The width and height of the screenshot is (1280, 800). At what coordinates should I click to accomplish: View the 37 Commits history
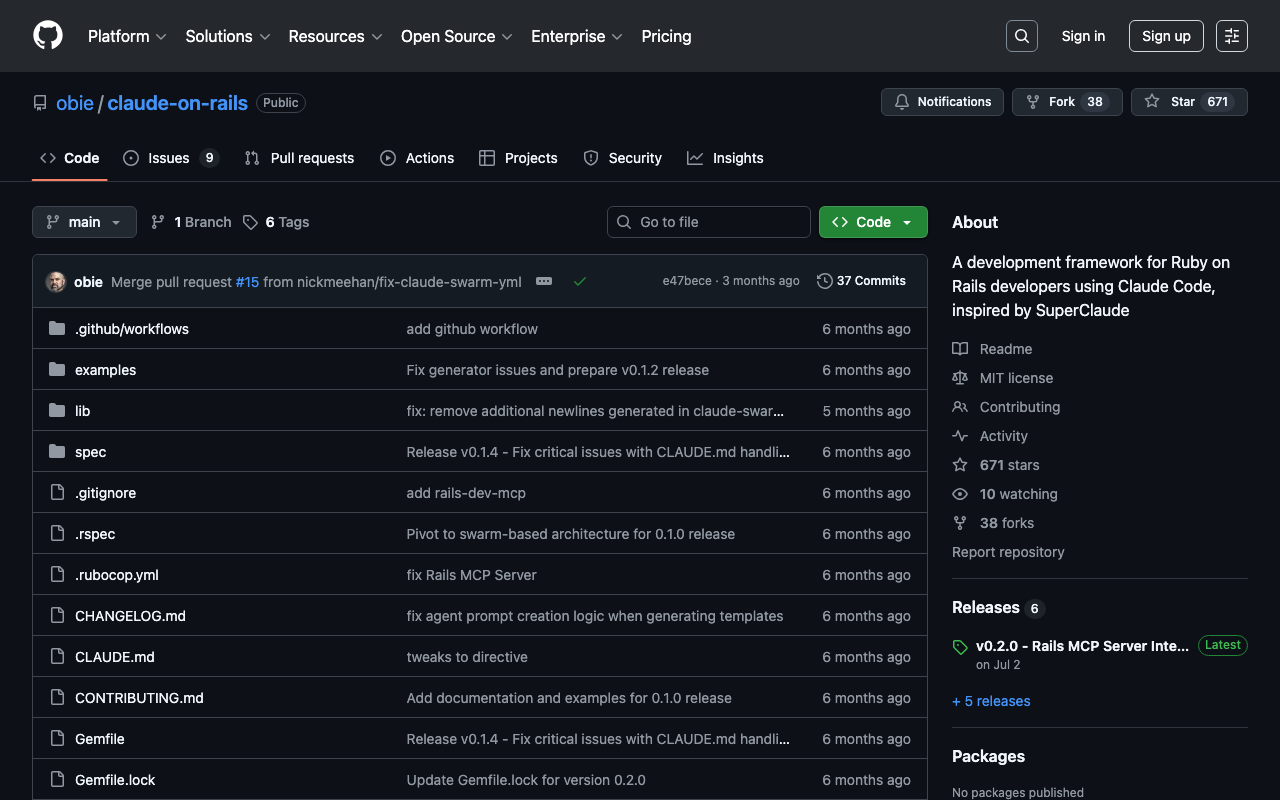point(861,281)
